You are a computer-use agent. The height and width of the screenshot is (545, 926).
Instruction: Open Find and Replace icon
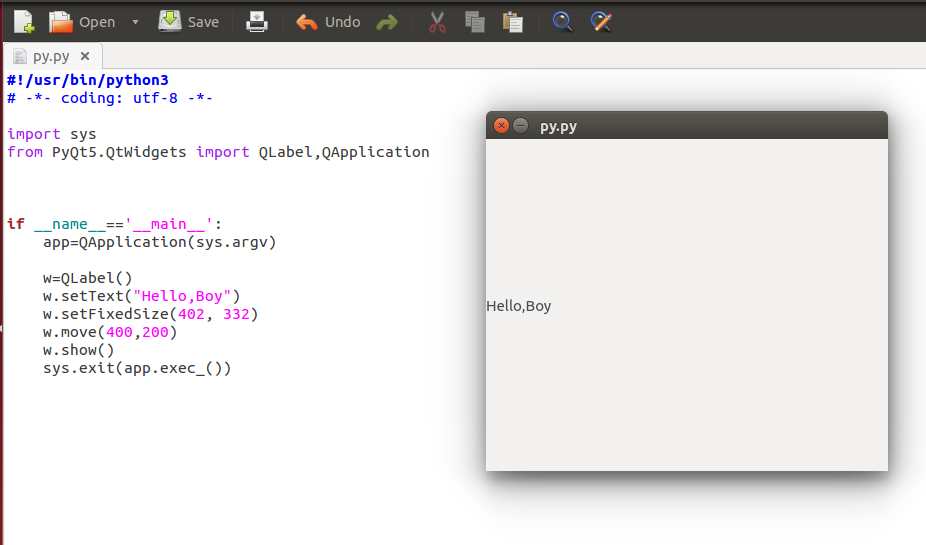[601, 22]
